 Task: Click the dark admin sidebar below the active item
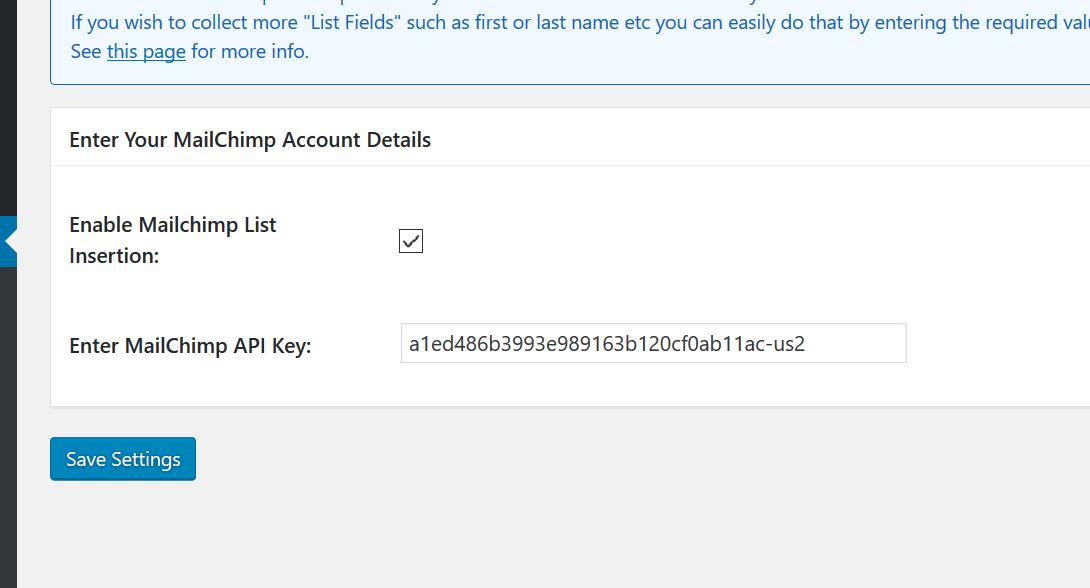(x=8, y=427)
